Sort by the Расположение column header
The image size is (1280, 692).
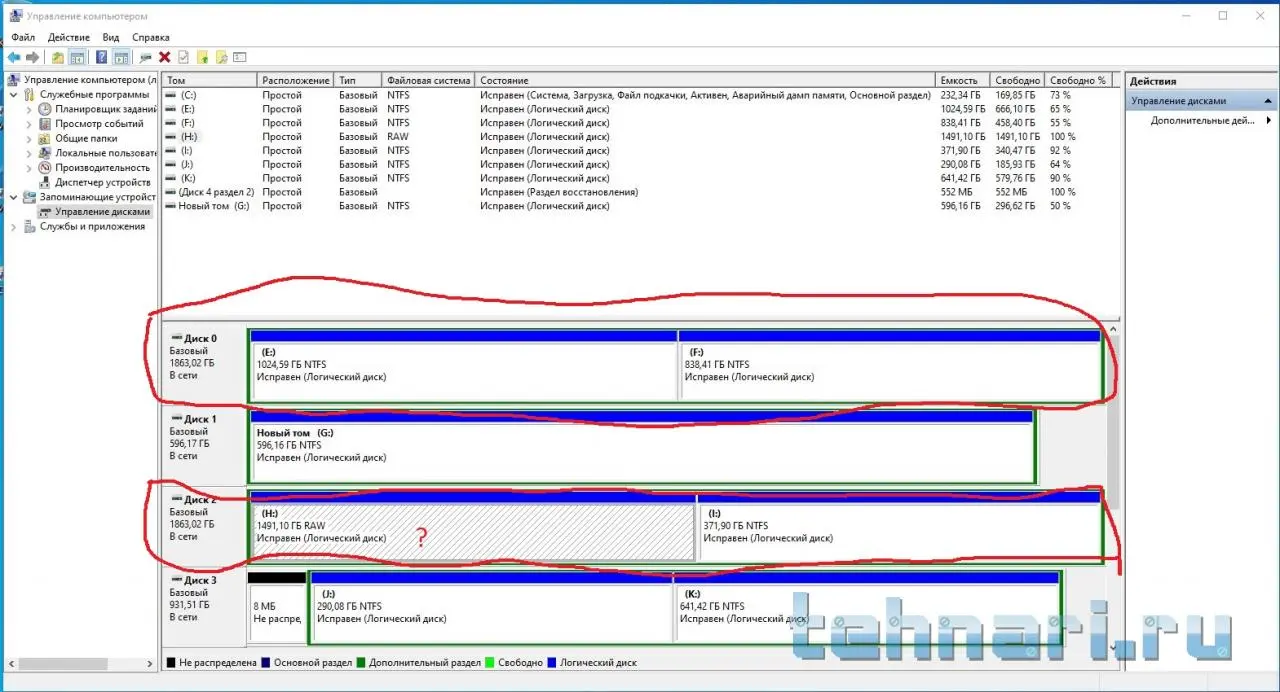[x=296, y=80]
